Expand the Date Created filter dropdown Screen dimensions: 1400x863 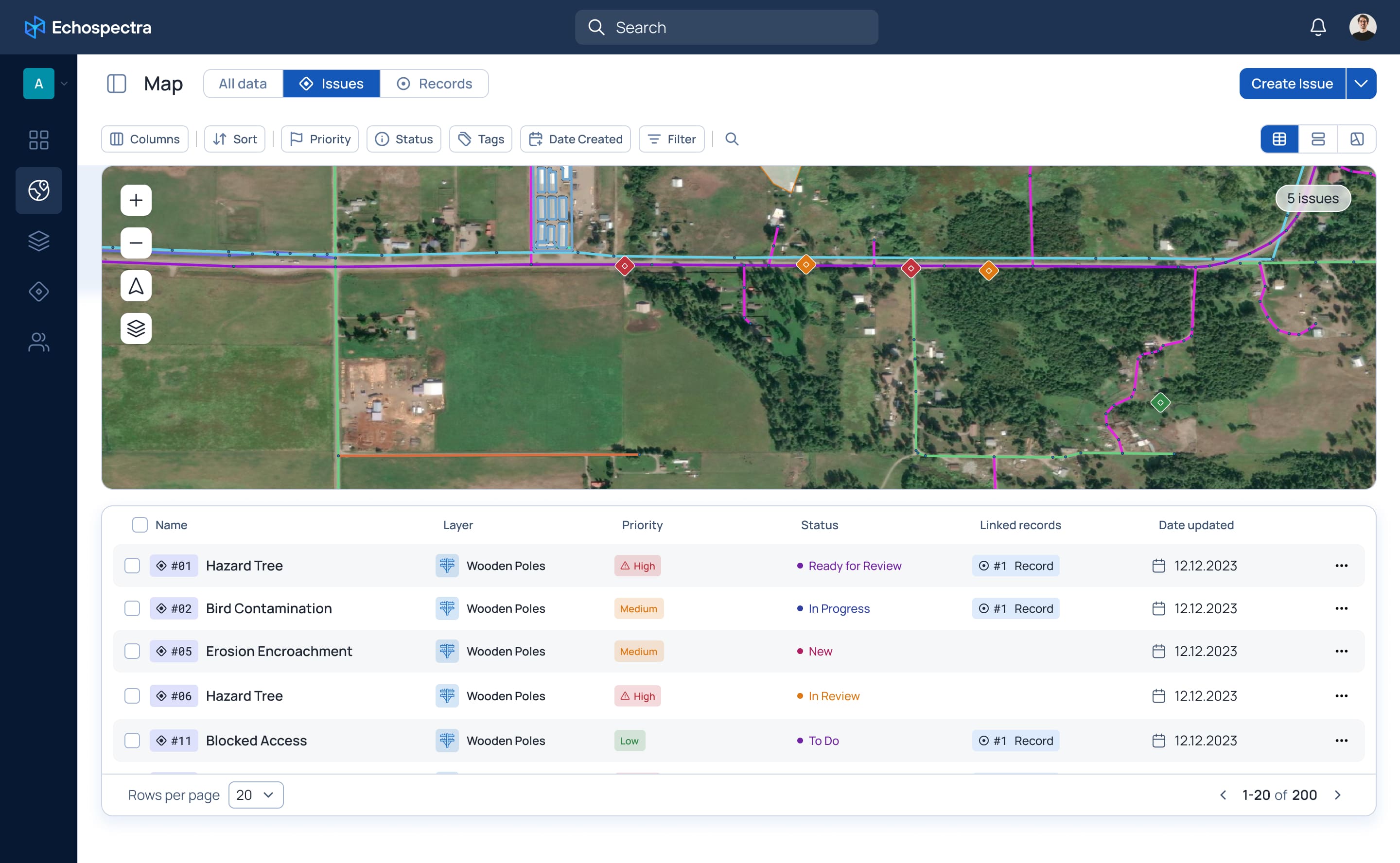click(576, 138)
